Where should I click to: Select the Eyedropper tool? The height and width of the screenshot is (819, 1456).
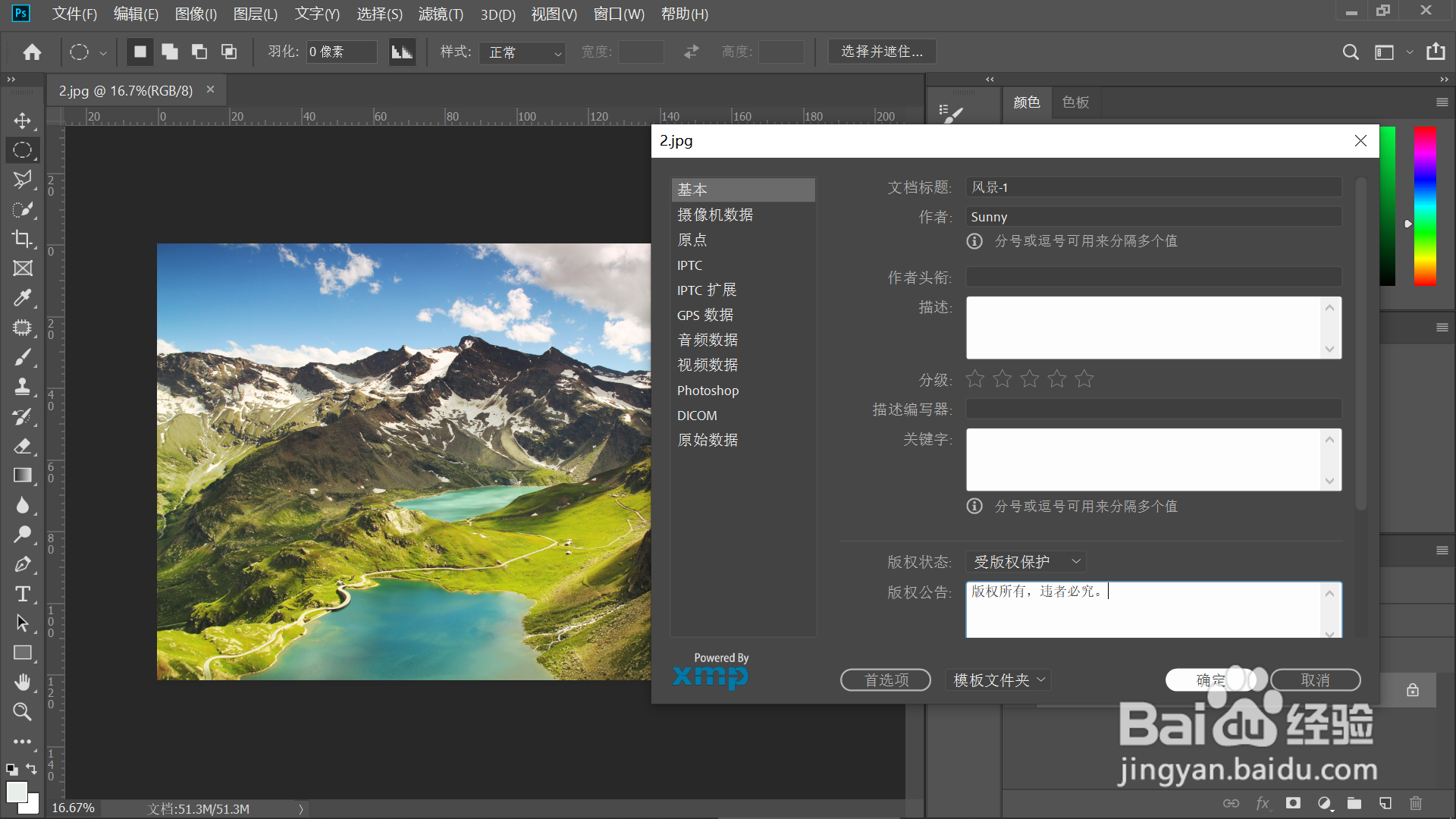point(22,297)
